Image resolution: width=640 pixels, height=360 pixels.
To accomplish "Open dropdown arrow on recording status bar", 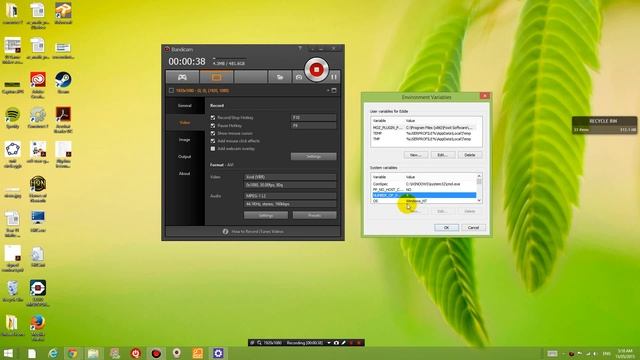I will 329,343.
